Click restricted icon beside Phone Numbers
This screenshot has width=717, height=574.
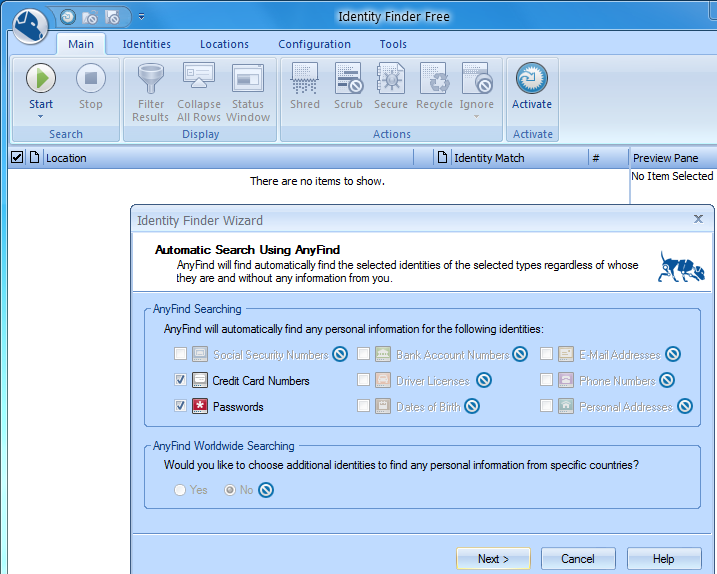[x=667, y=380]
